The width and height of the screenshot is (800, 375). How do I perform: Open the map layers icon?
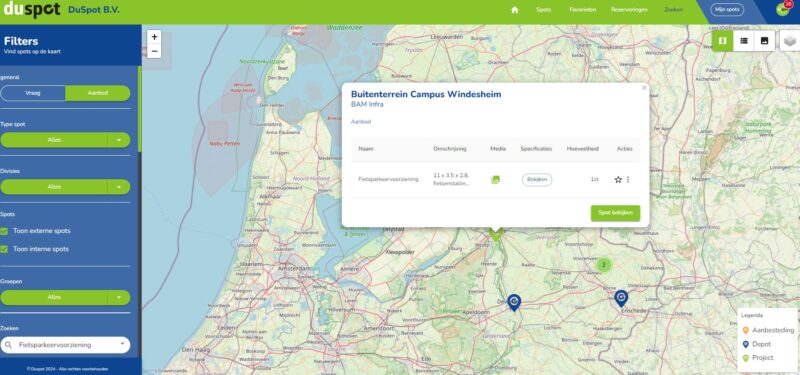(790, 41)
